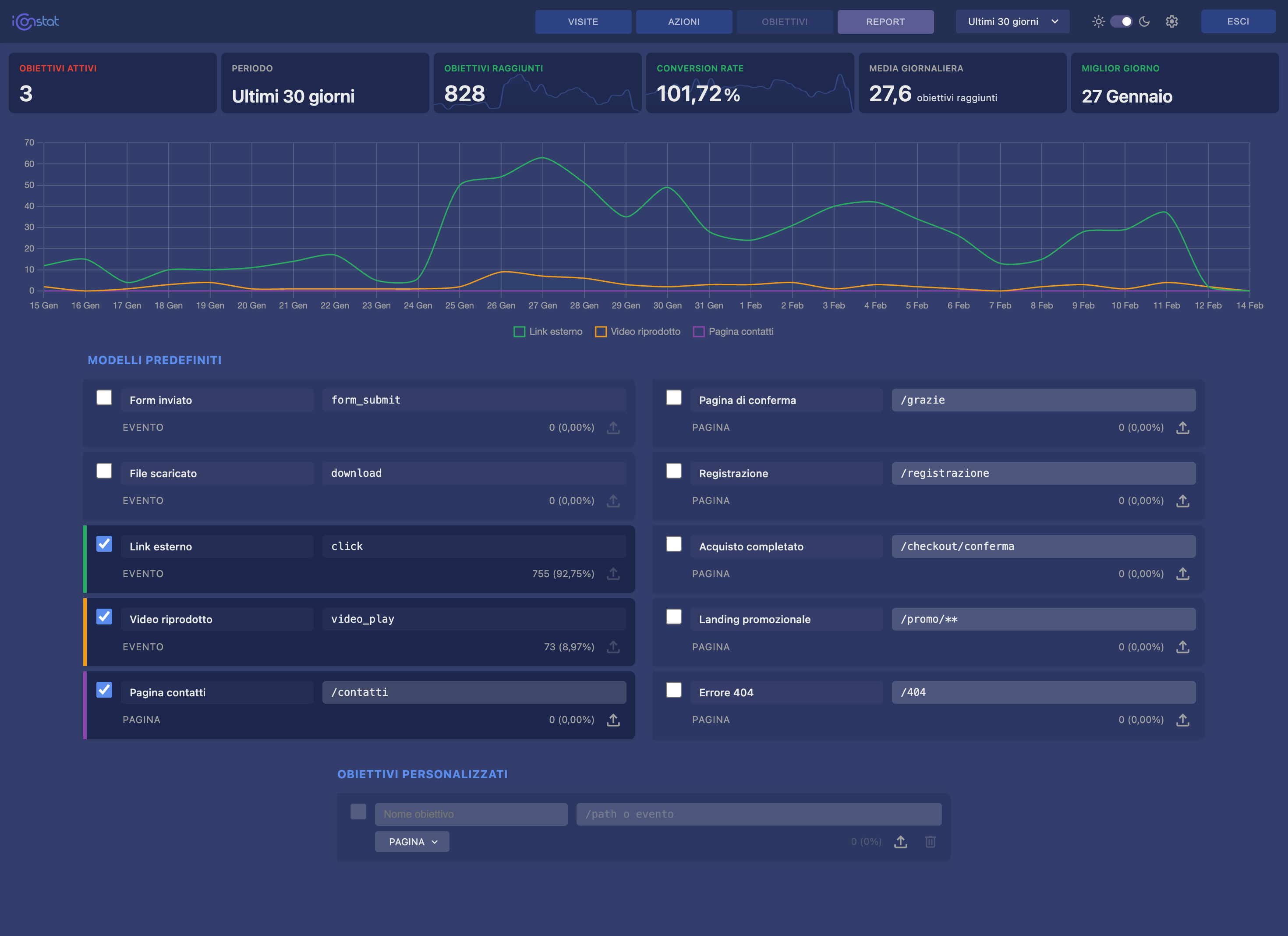The image size is (1288, 936).
Task: Click the iConstat logo
Action: pyautogui.click(x=35, y=21)
